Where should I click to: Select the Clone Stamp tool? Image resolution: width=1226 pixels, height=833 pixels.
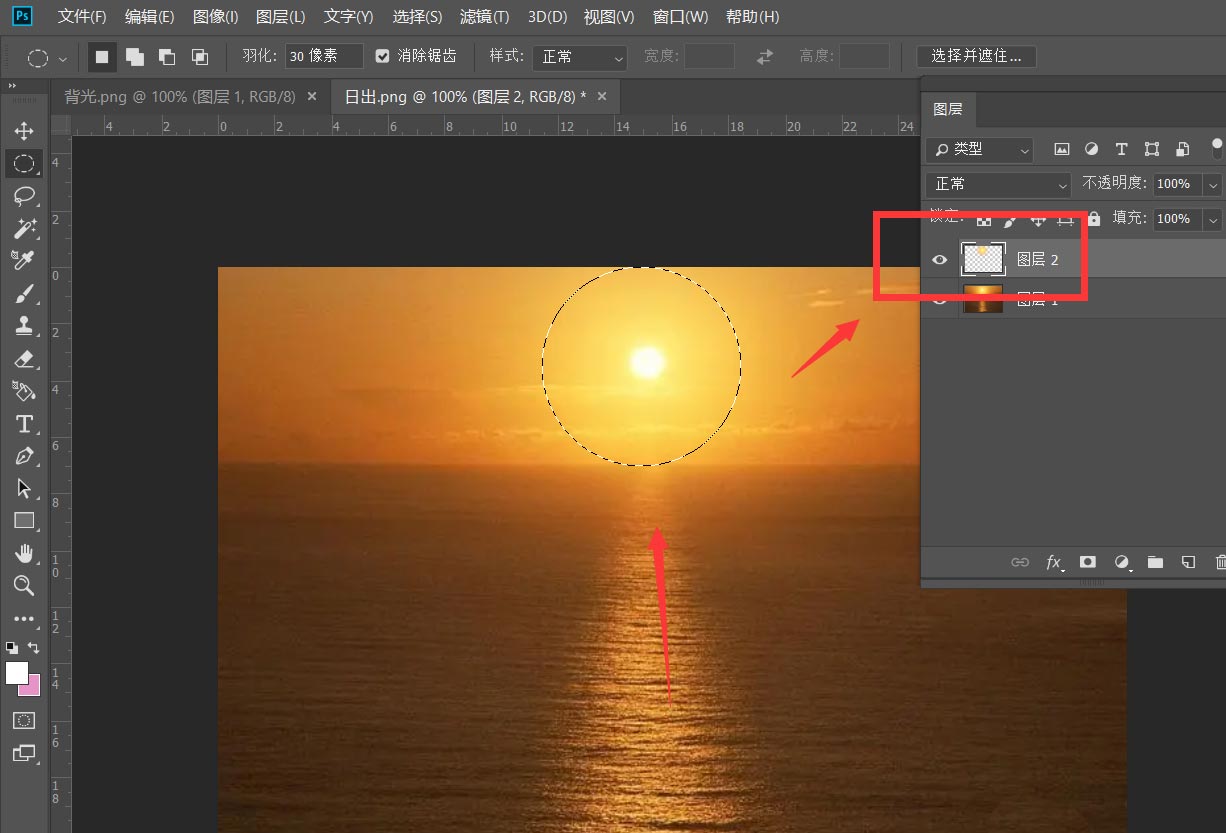tap(24, 325)
